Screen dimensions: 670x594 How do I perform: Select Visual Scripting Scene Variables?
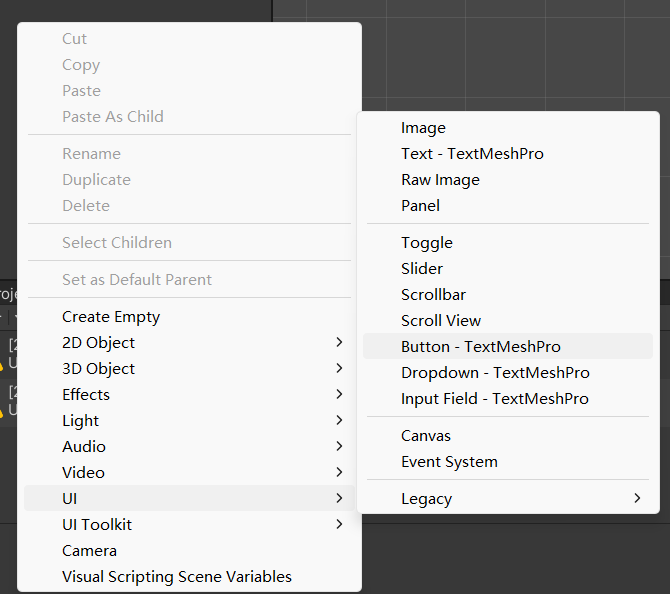(x=177, y=577)
